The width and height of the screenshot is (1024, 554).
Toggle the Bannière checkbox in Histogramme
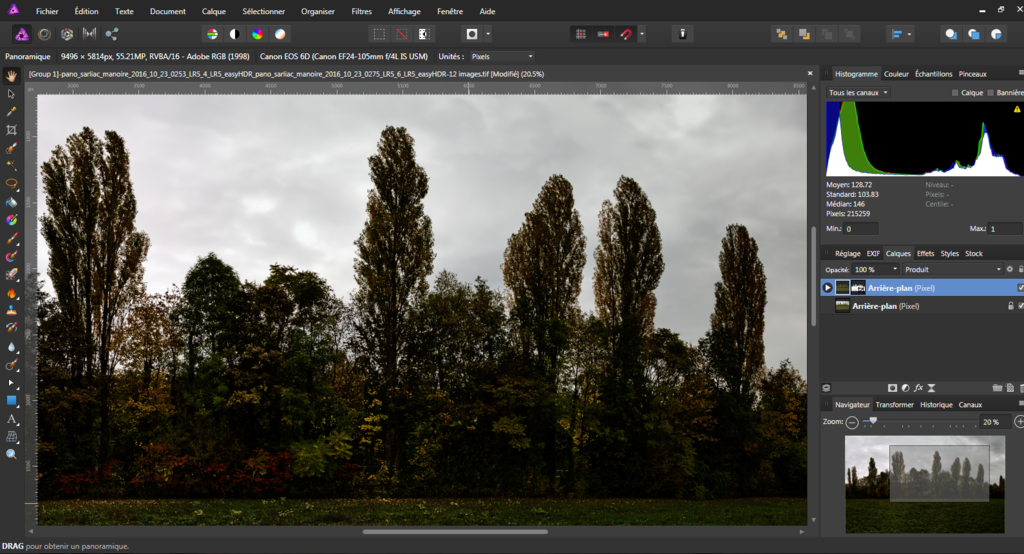pos(991,93)
